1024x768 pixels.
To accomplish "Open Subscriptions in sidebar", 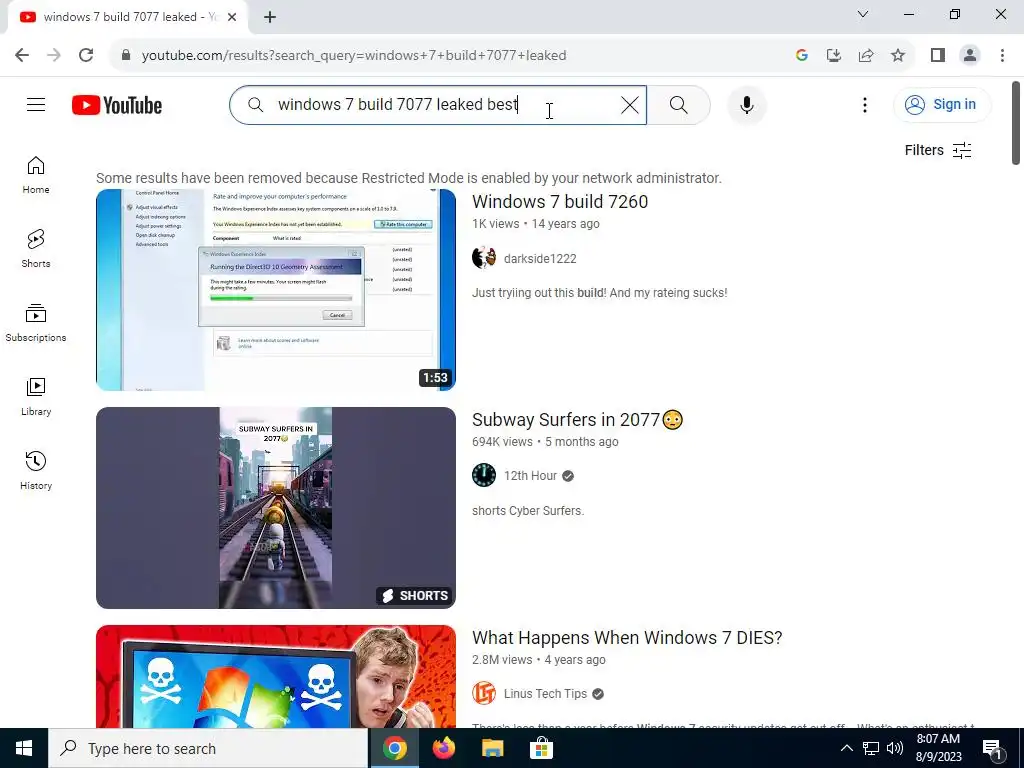I will (36, 323).
